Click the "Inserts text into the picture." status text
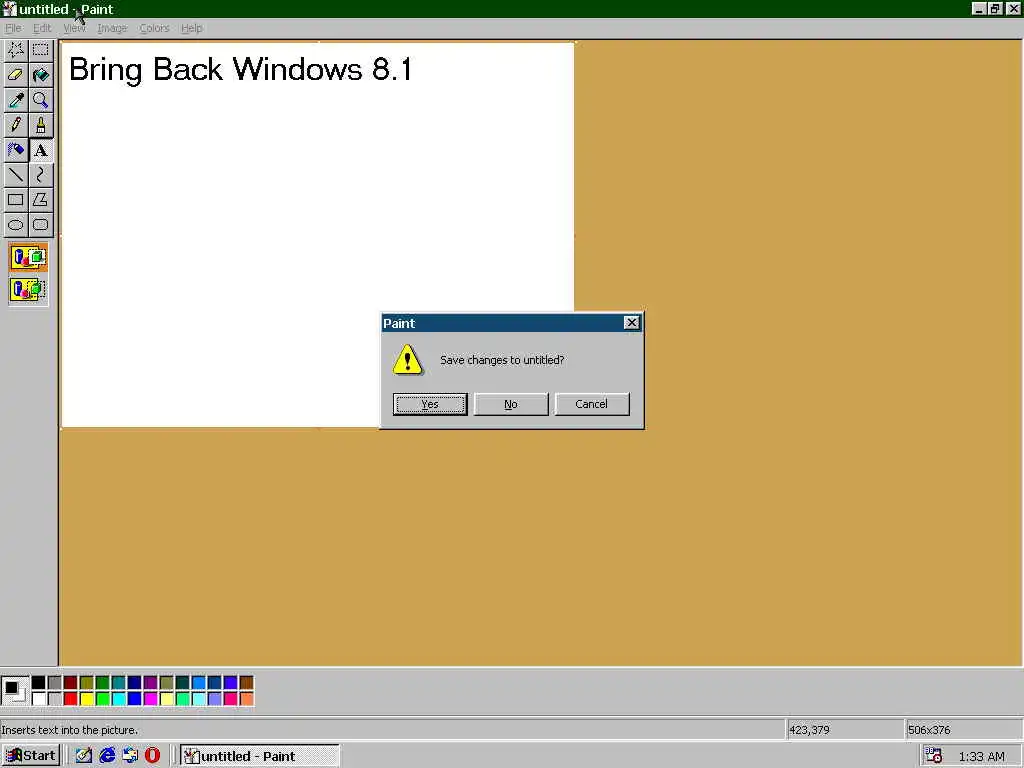 [69, 729]
